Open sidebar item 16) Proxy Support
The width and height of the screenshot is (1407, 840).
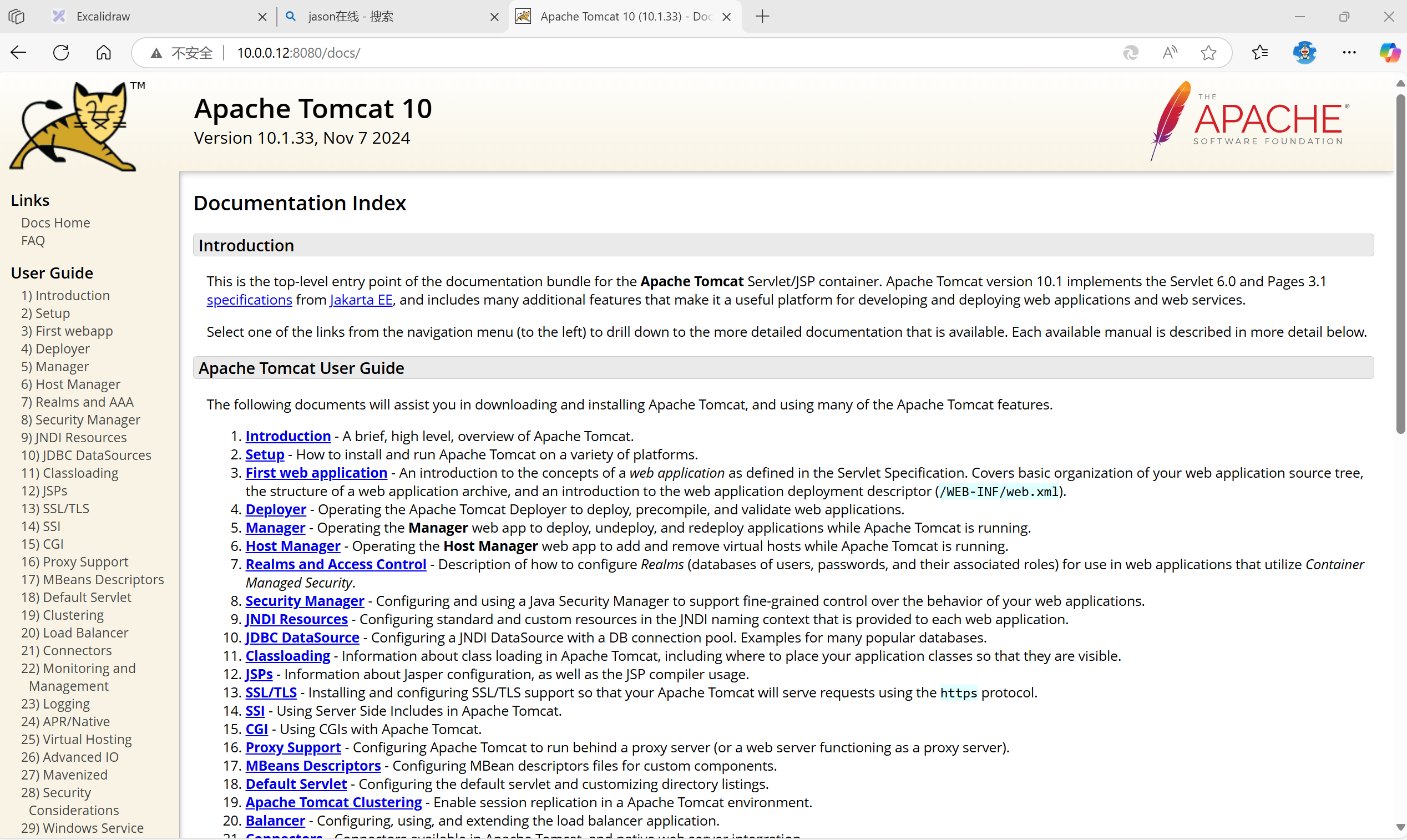[x=75, y=561]
